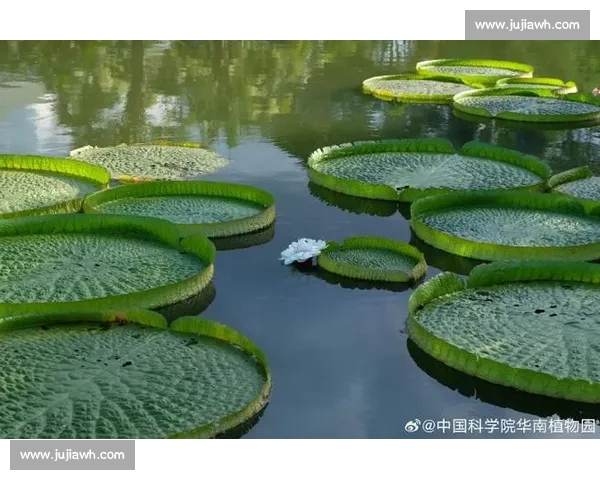
Task: Open the www.jujiawh.com link at top right
Action: [x=527, y=24]
